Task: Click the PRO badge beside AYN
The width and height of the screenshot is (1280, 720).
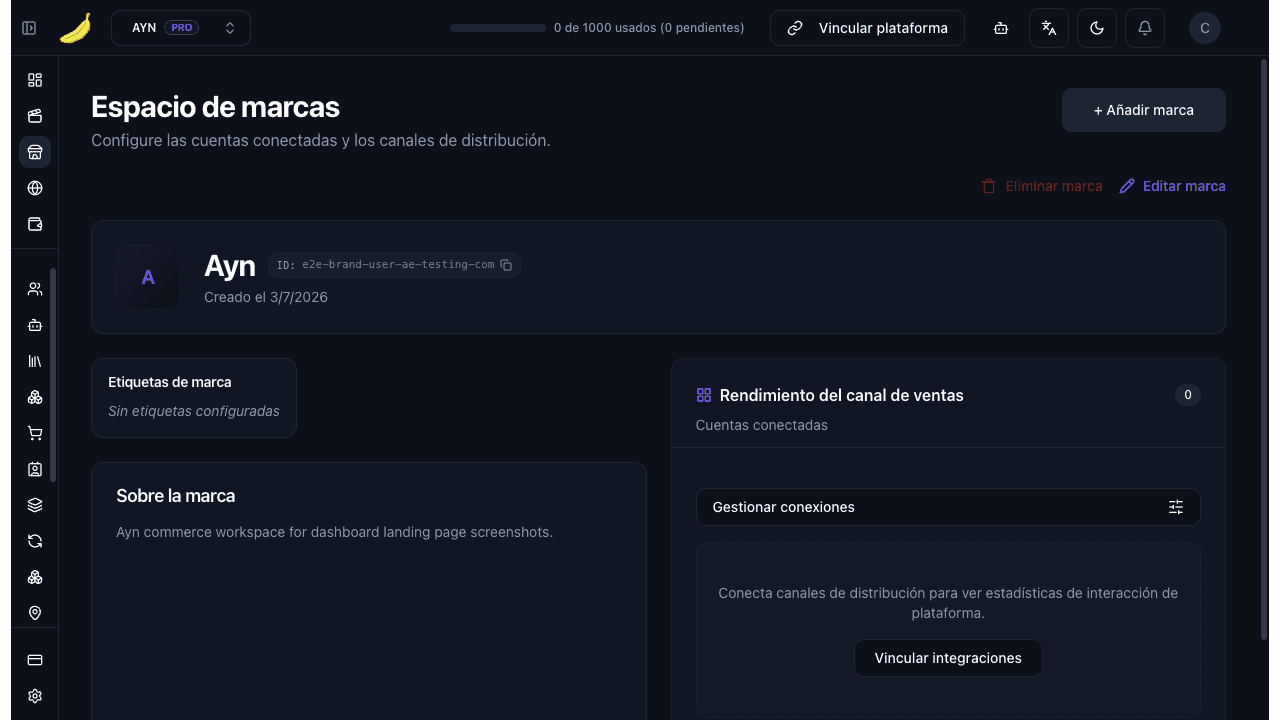Action: [181, 28]
